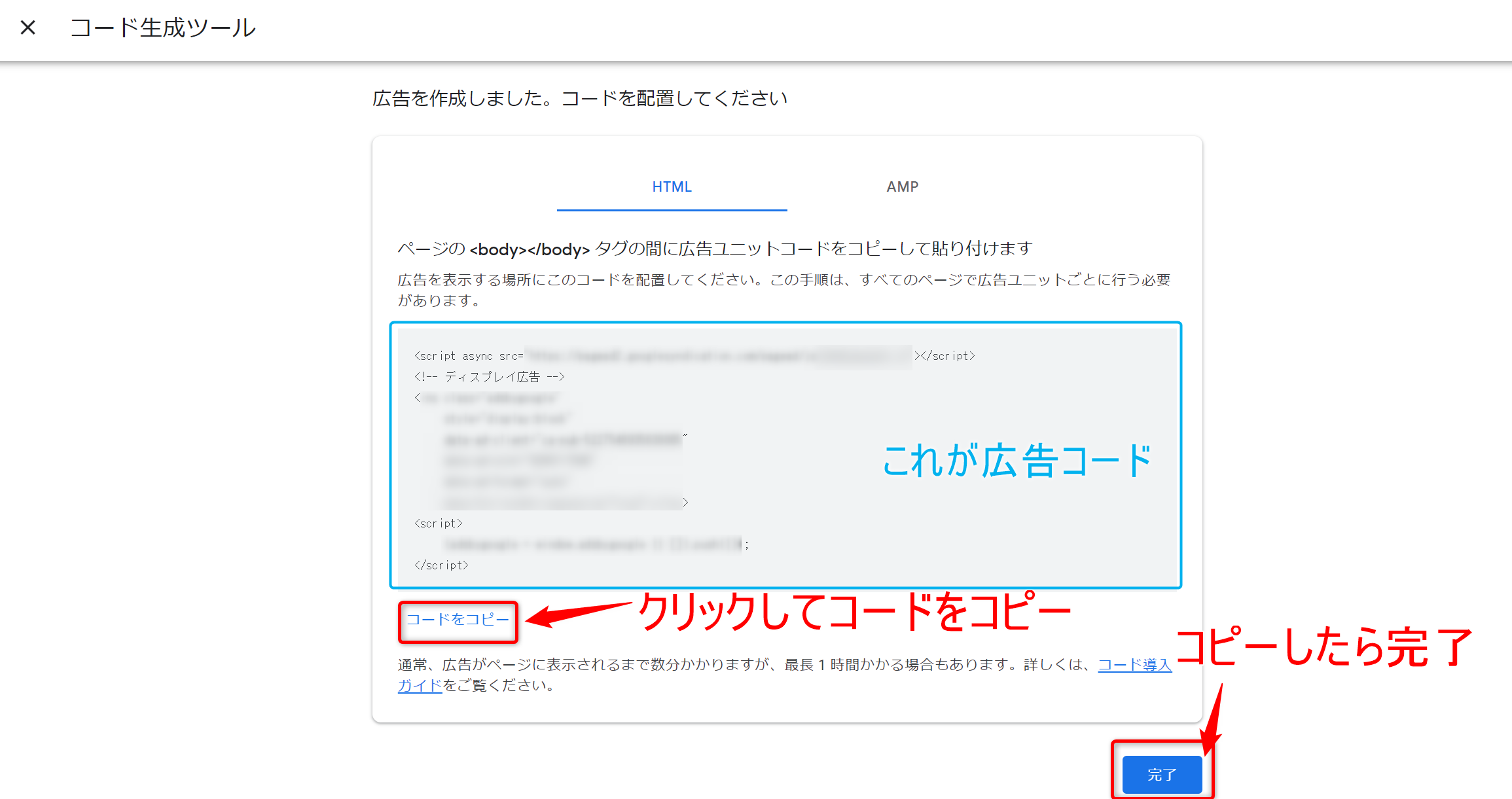Click the コード生成ツール page title

(x=163, y=27)
